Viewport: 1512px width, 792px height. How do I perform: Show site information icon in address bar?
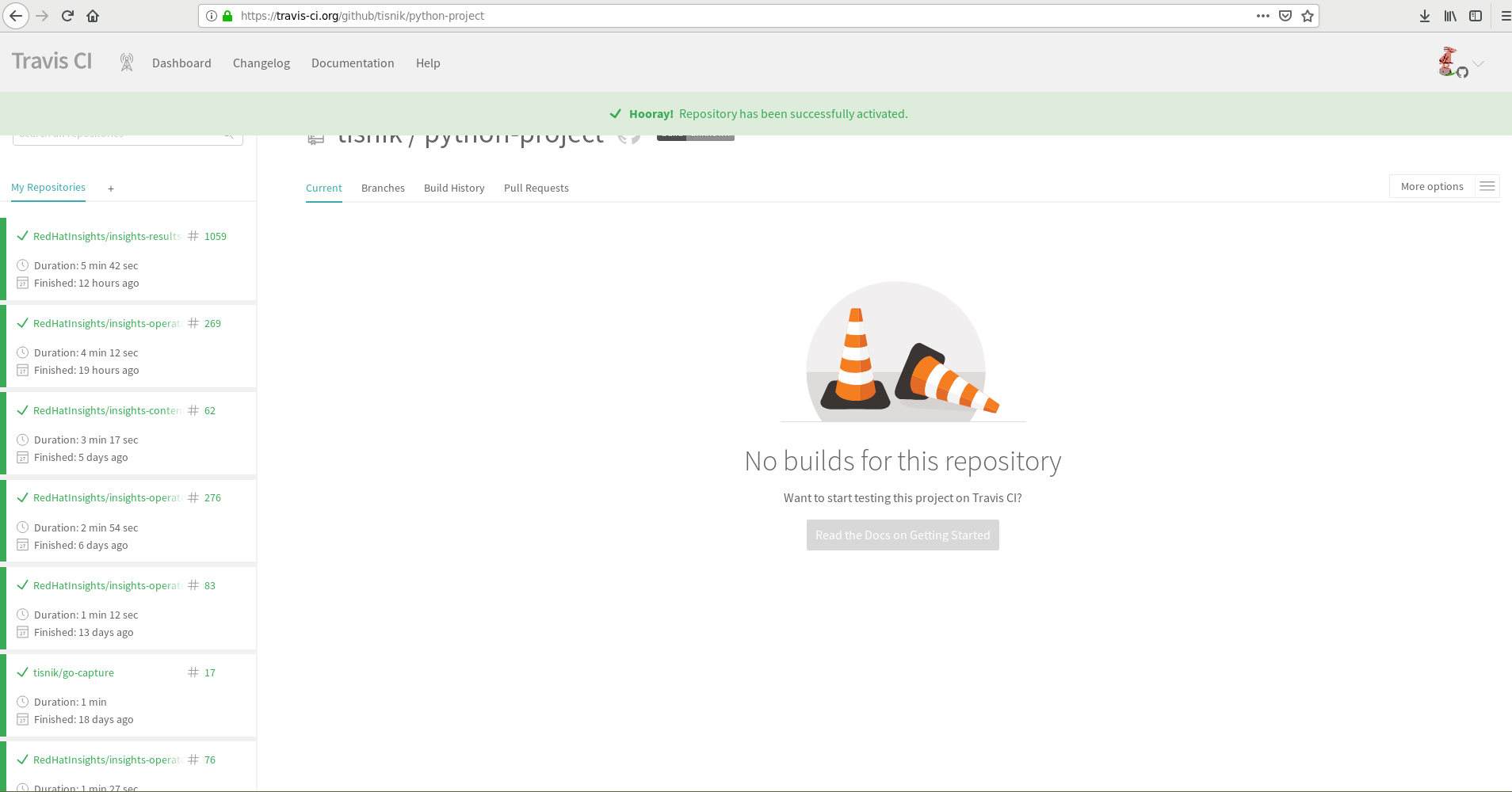click(x=212, y=16)
